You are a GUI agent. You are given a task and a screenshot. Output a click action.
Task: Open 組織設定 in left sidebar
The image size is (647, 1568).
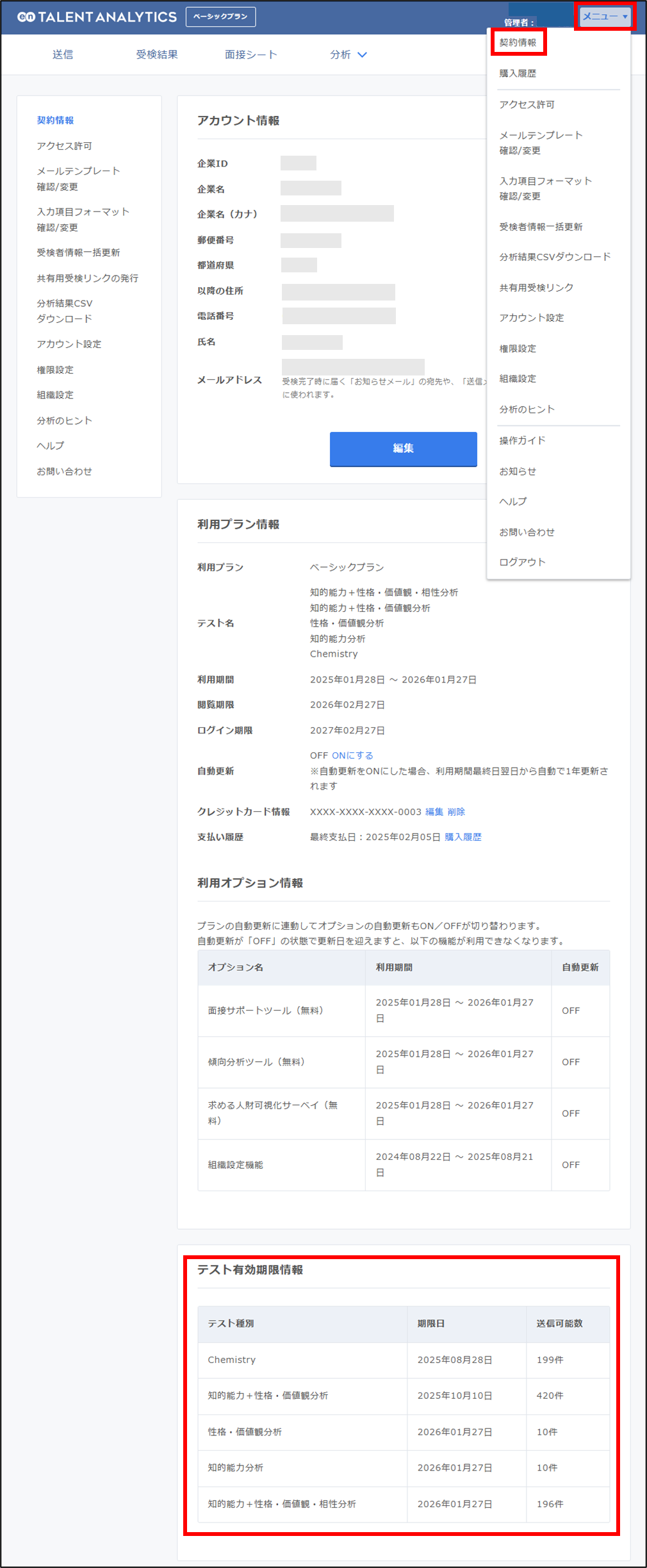coord(55,395)
